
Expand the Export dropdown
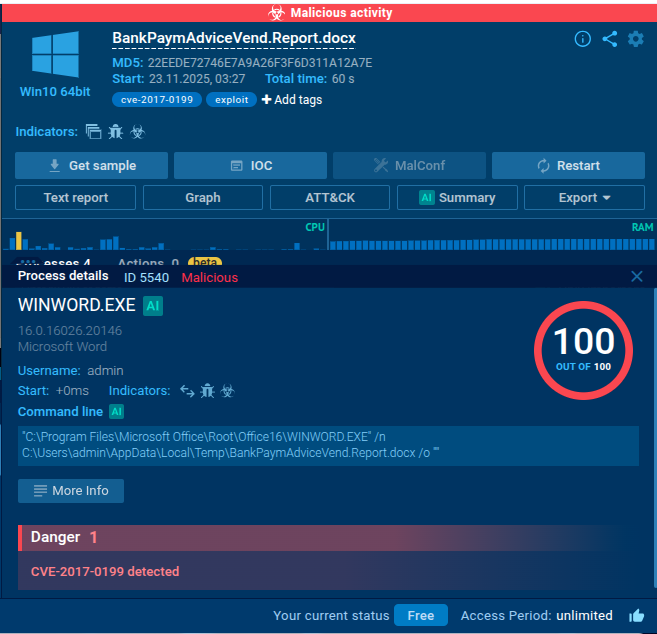[584, 197]
